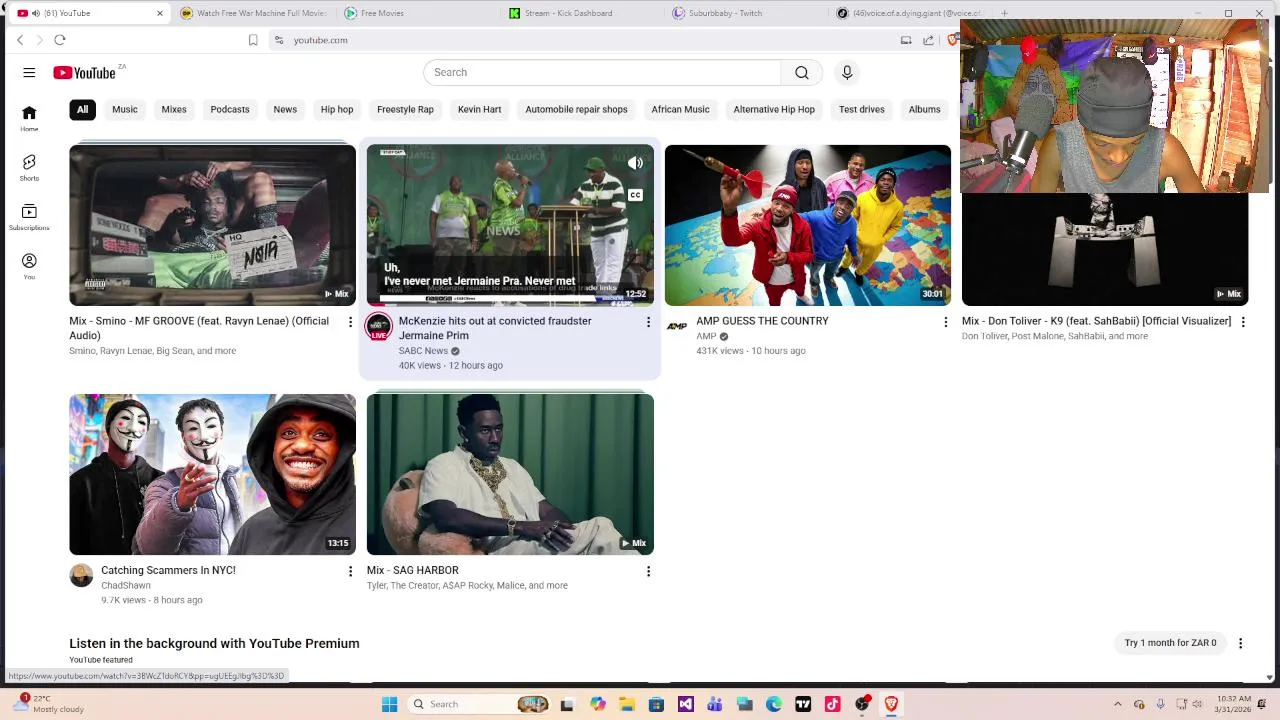Select the Music filter chip
1280x720 pixels.
point(125,109)
